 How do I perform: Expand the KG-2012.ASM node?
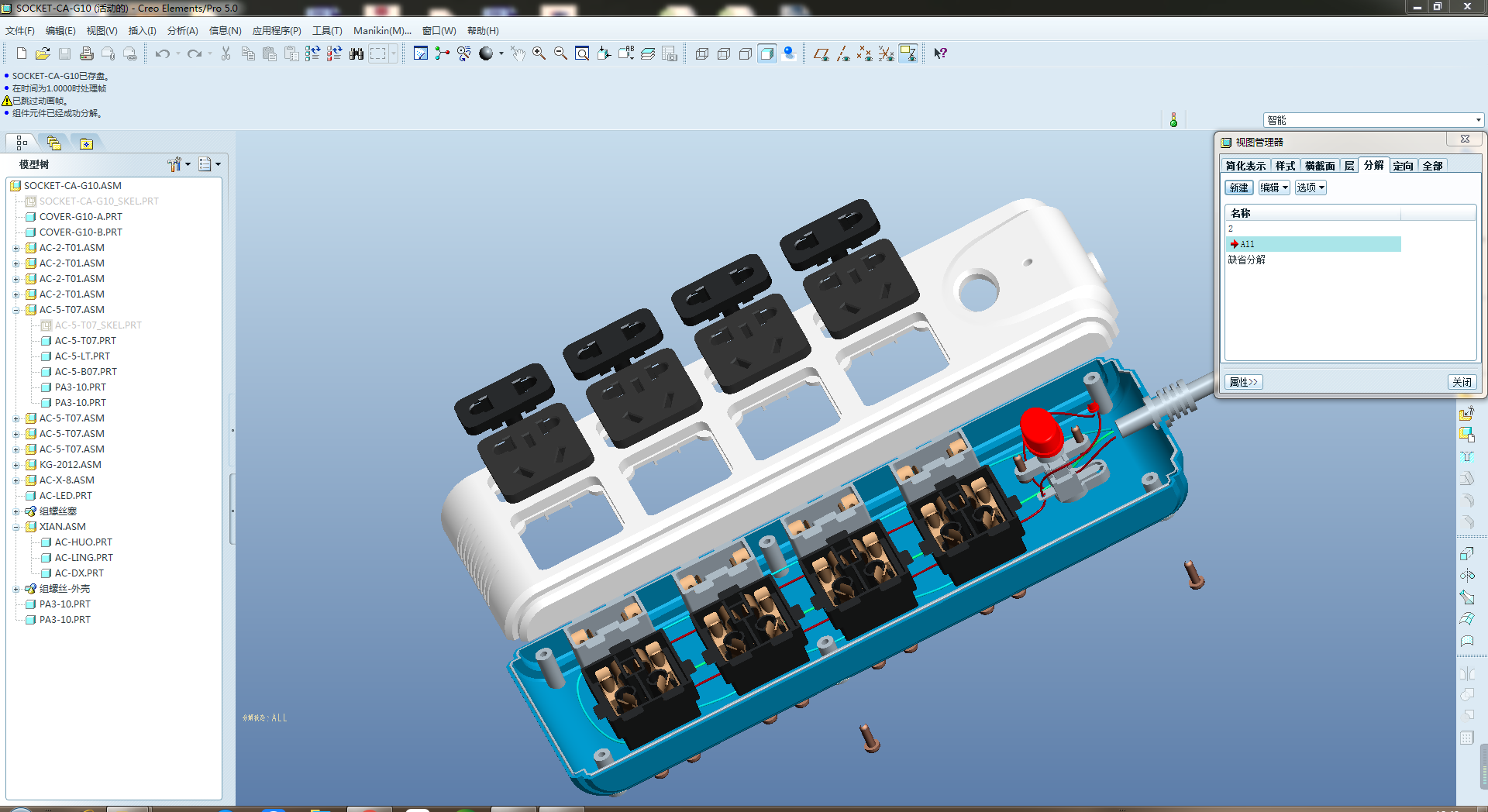pos(16,465)
